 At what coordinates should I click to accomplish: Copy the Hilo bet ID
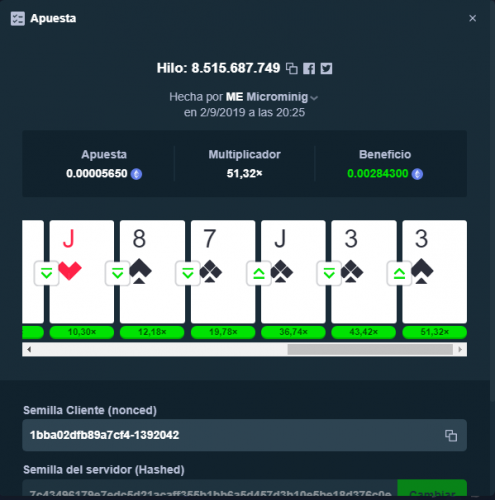(x=292, y=68)
